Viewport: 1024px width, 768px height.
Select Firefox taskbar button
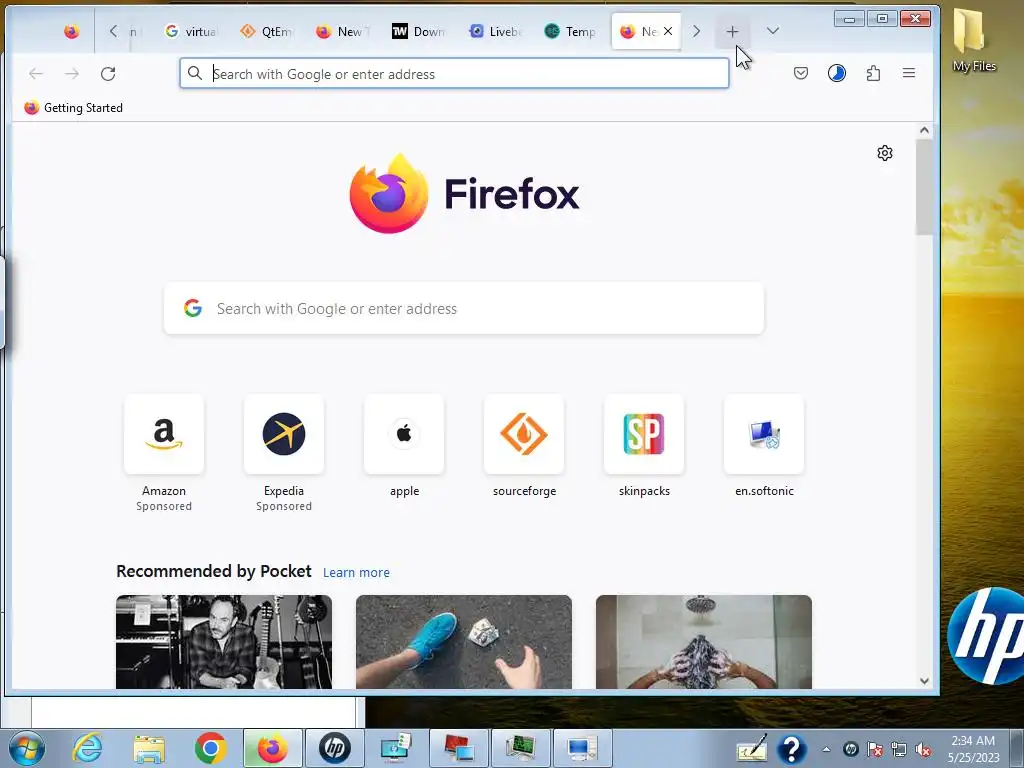pyautogui.click(x=272, y=748)
